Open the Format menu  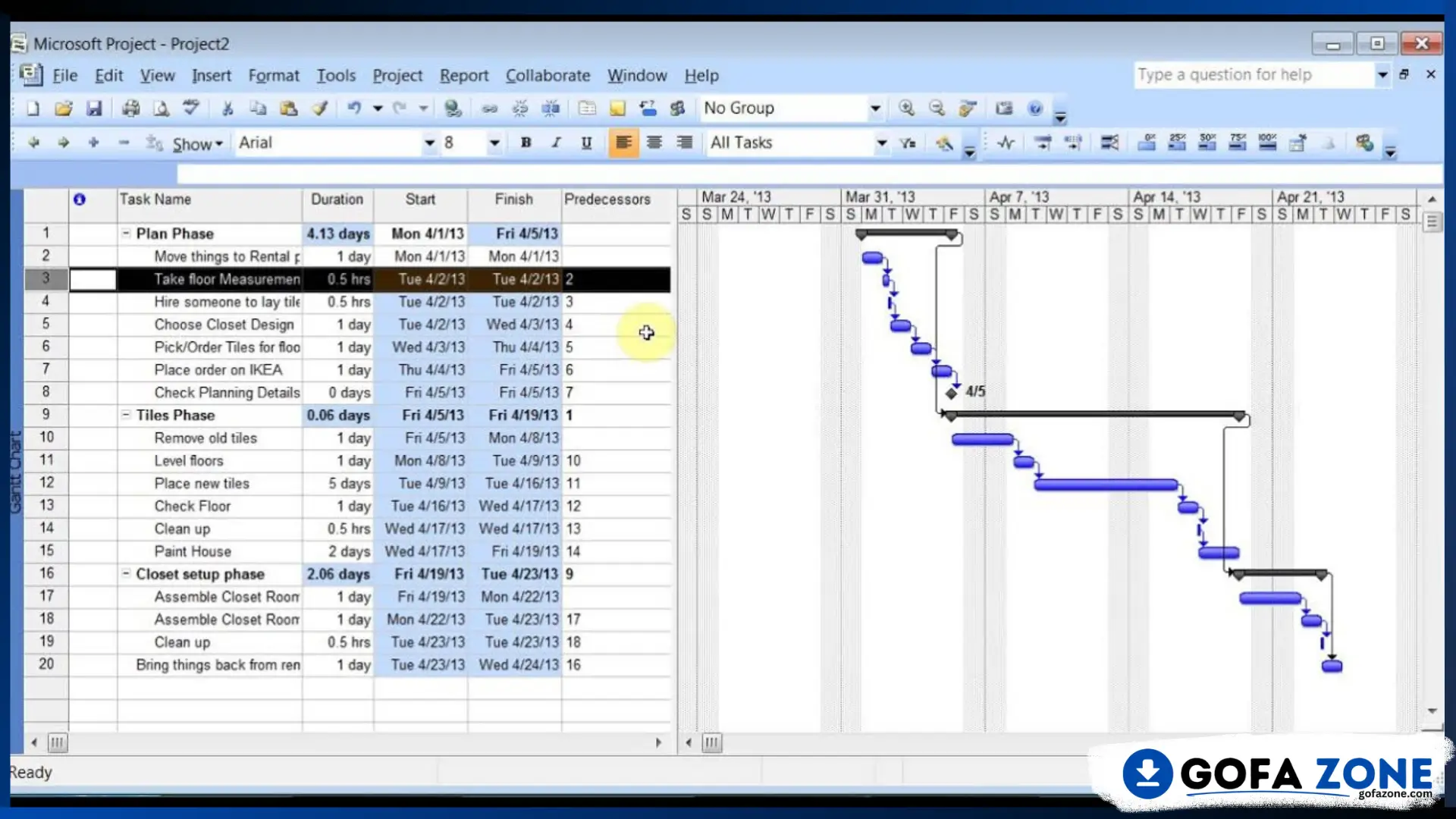[x=274, y=75]
